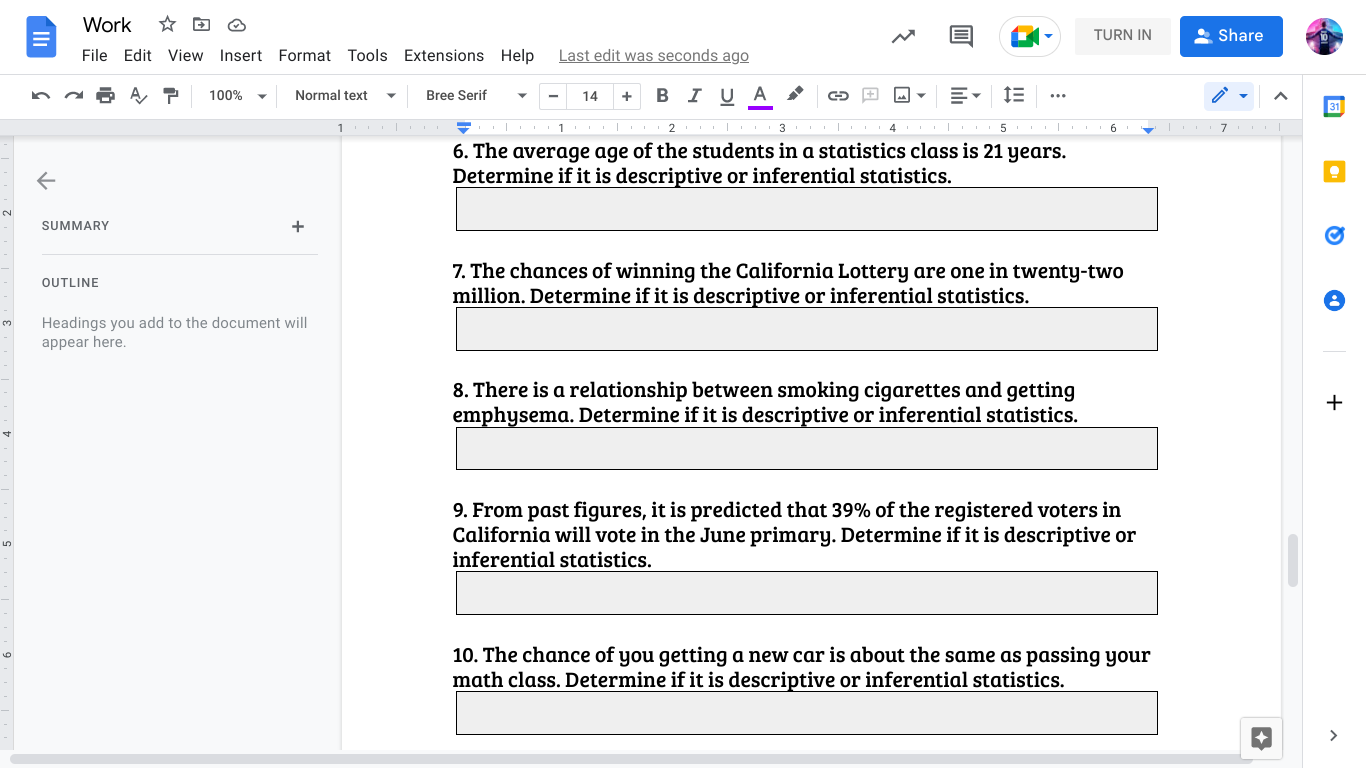Image resolution: width=1366 pixels, height=768 pixels.
Task: Open the text alignment dropdown
Action: point(965,96)
